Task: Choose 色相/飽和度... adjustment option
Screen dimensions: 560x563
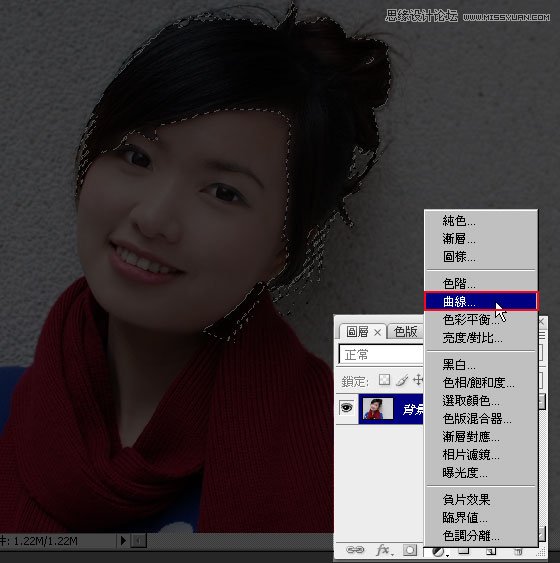Action: pos(481,383)
